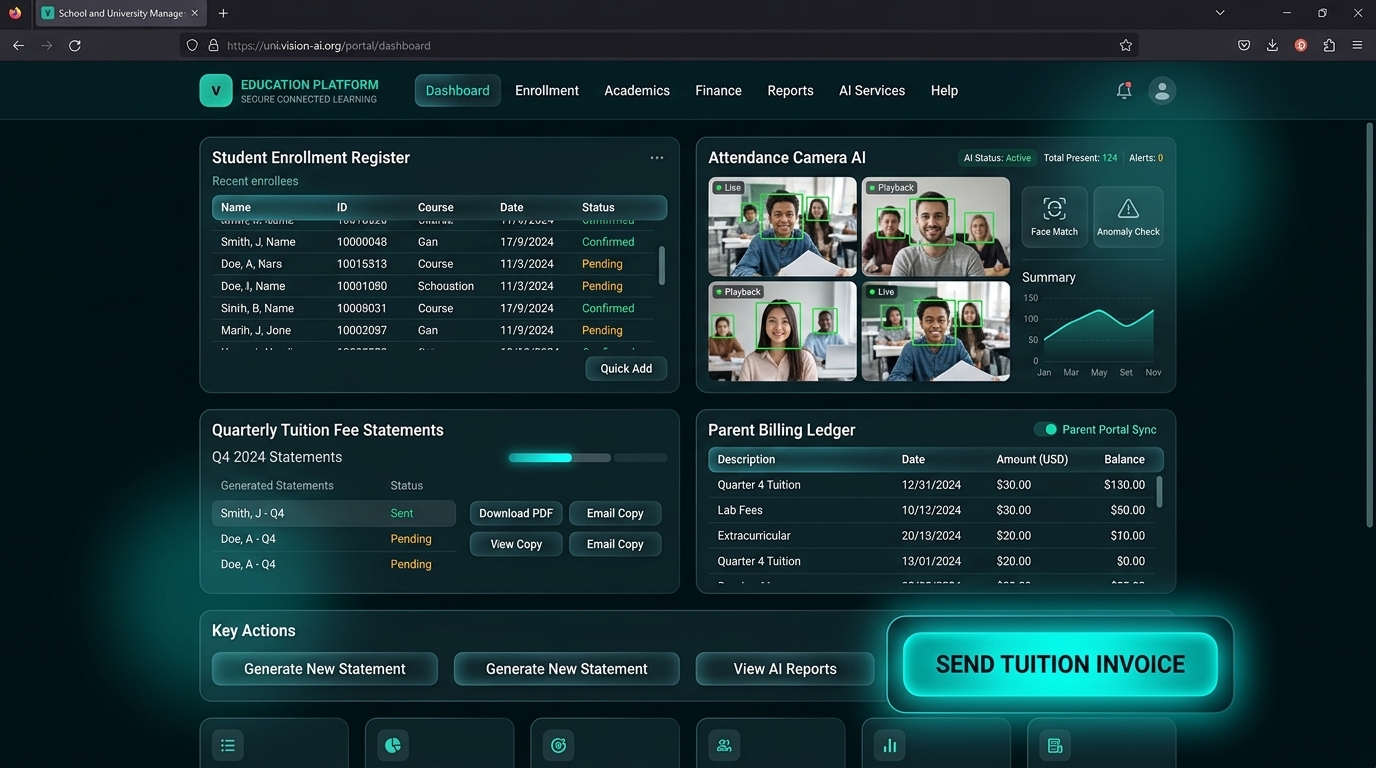Click the Amount (USD) column header

(x=1032, y=459)
